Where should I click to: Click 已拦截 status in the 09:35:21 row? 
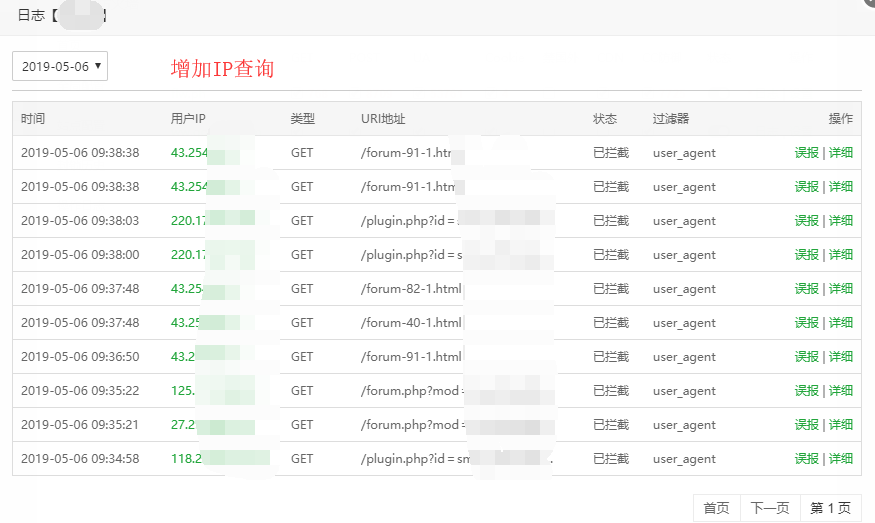pyautogui.click(x=611, y=425)
